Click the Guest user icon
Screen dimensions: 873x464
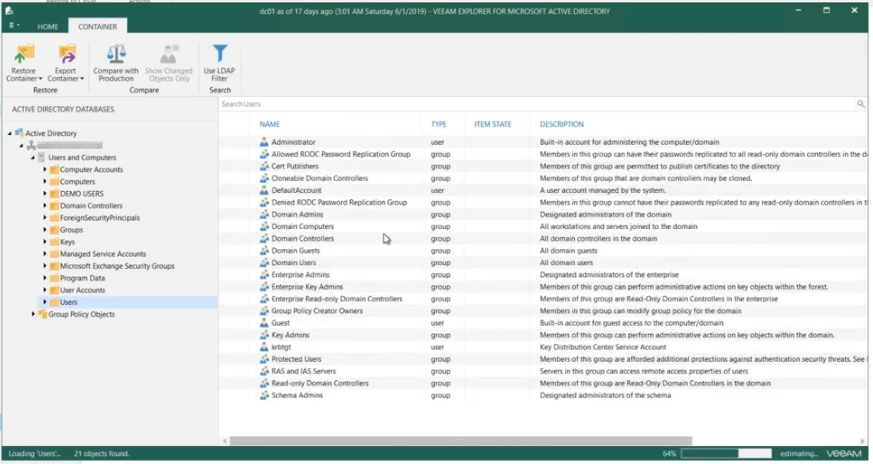point(264,323)
